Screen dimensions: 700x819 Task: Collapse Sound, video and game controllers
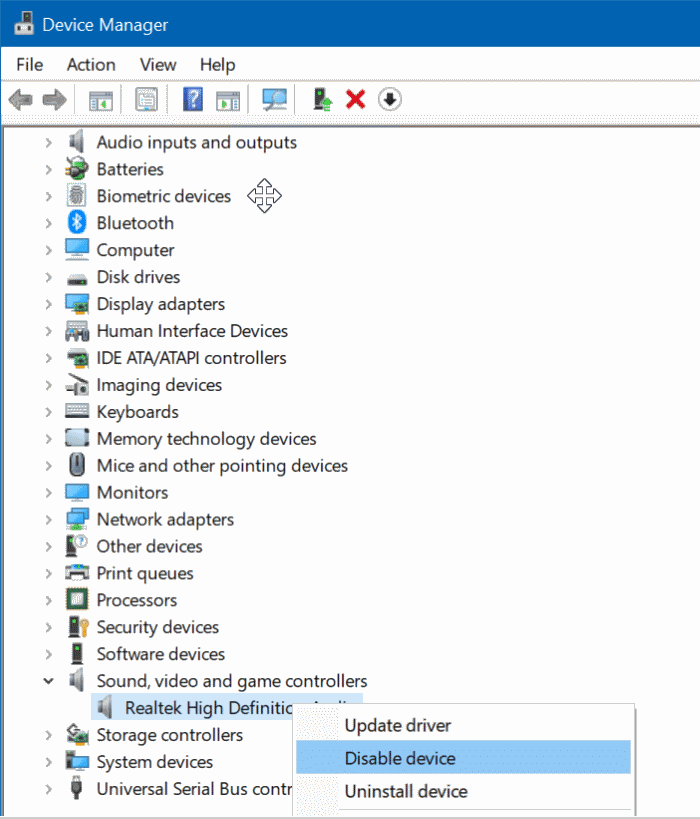click(x=49, y=681)
